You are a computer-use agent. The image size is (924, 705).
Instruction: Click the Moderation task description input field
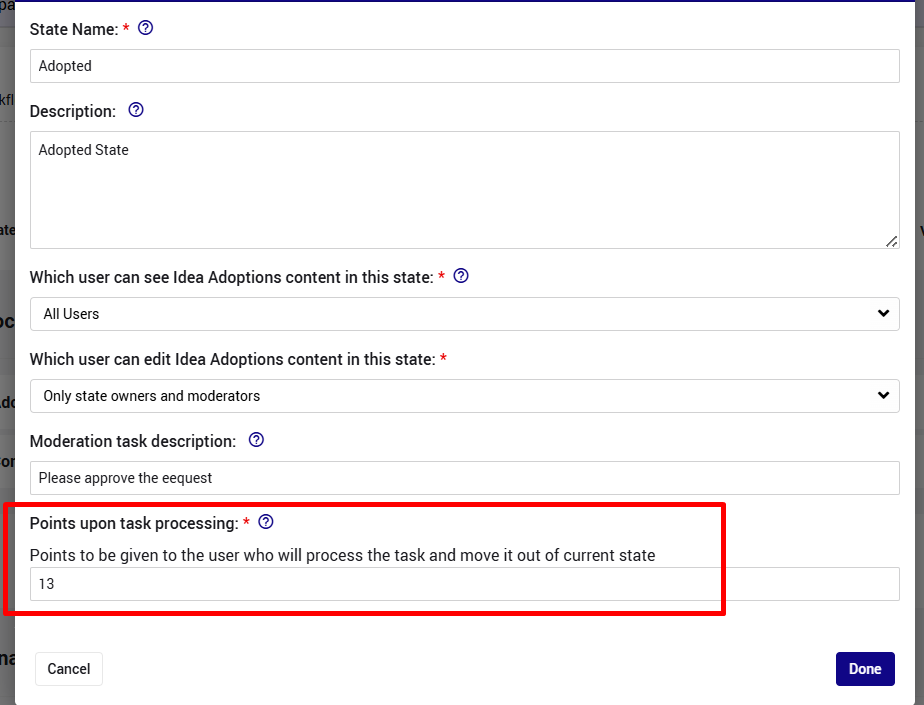464,478
